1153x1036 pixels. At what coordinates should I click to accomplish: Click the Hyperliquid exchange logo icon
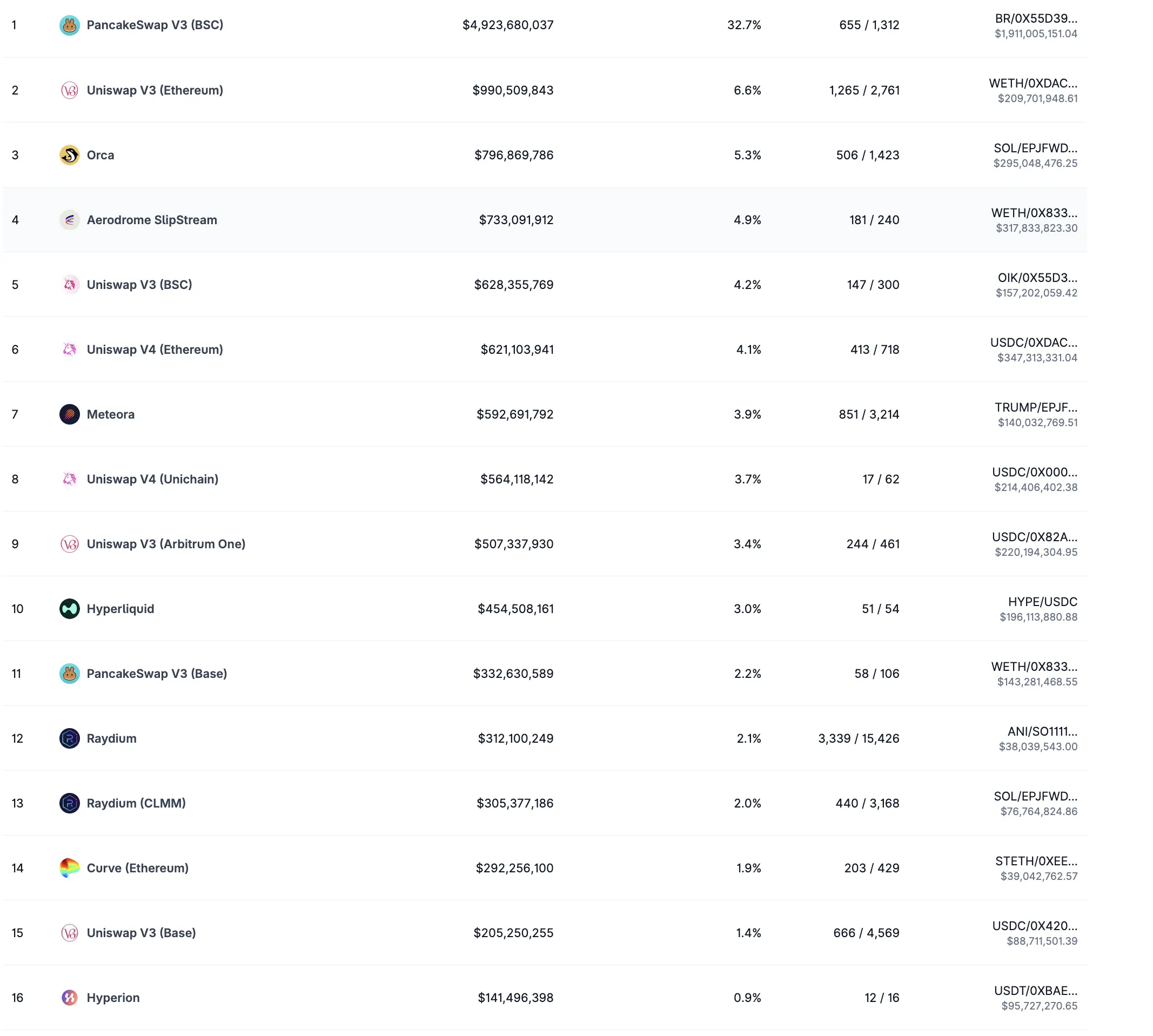point(70,609)
